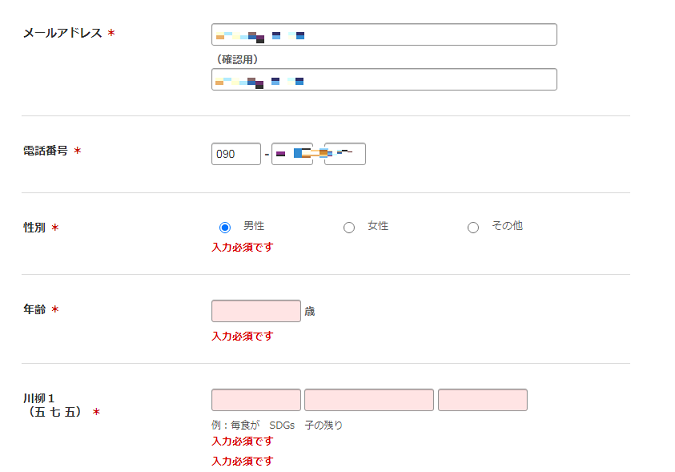The image size is (675, 472).
Task: Click the phone field containing 090
Action: pos(236,154)
